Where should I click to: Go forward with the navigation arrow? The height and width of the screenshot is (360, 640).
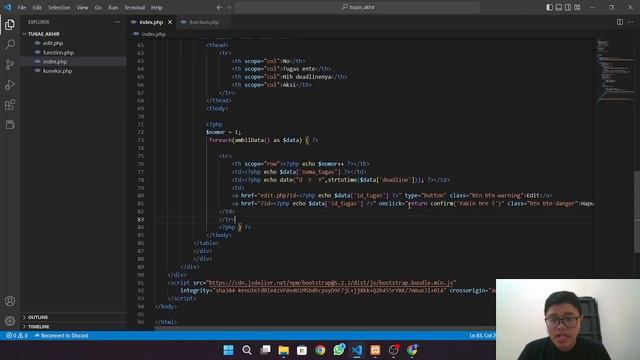229,7
